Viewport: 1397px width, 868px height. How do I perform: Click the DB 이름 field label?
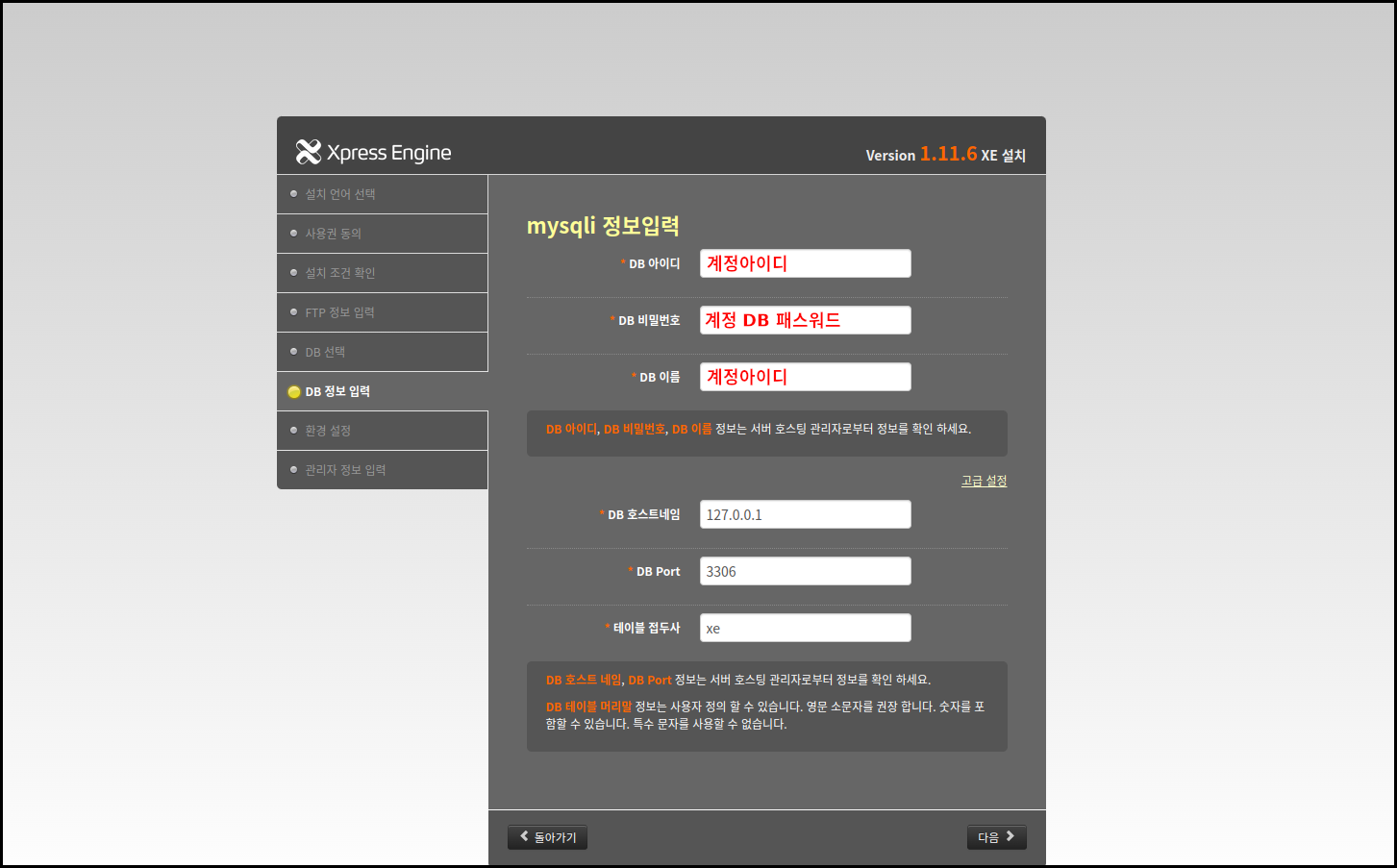(660, 377)
